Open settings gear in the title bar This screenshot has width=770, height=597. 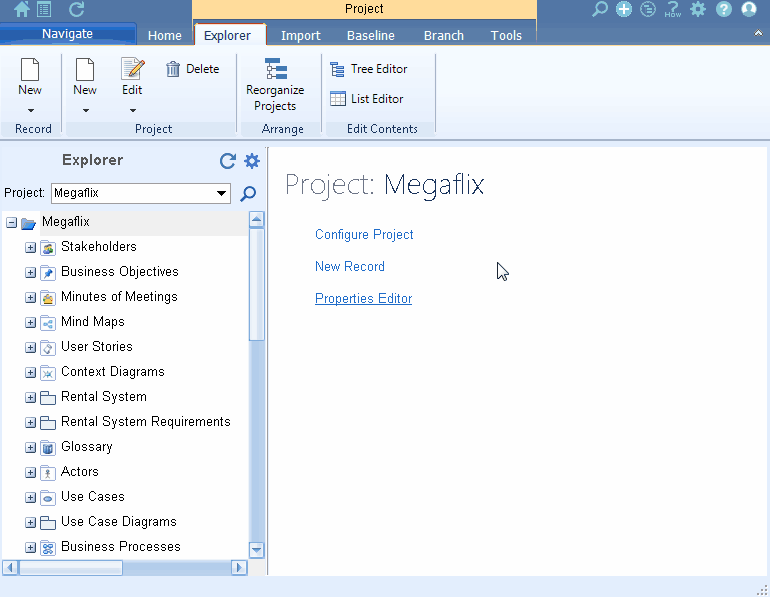click(698, 9)
